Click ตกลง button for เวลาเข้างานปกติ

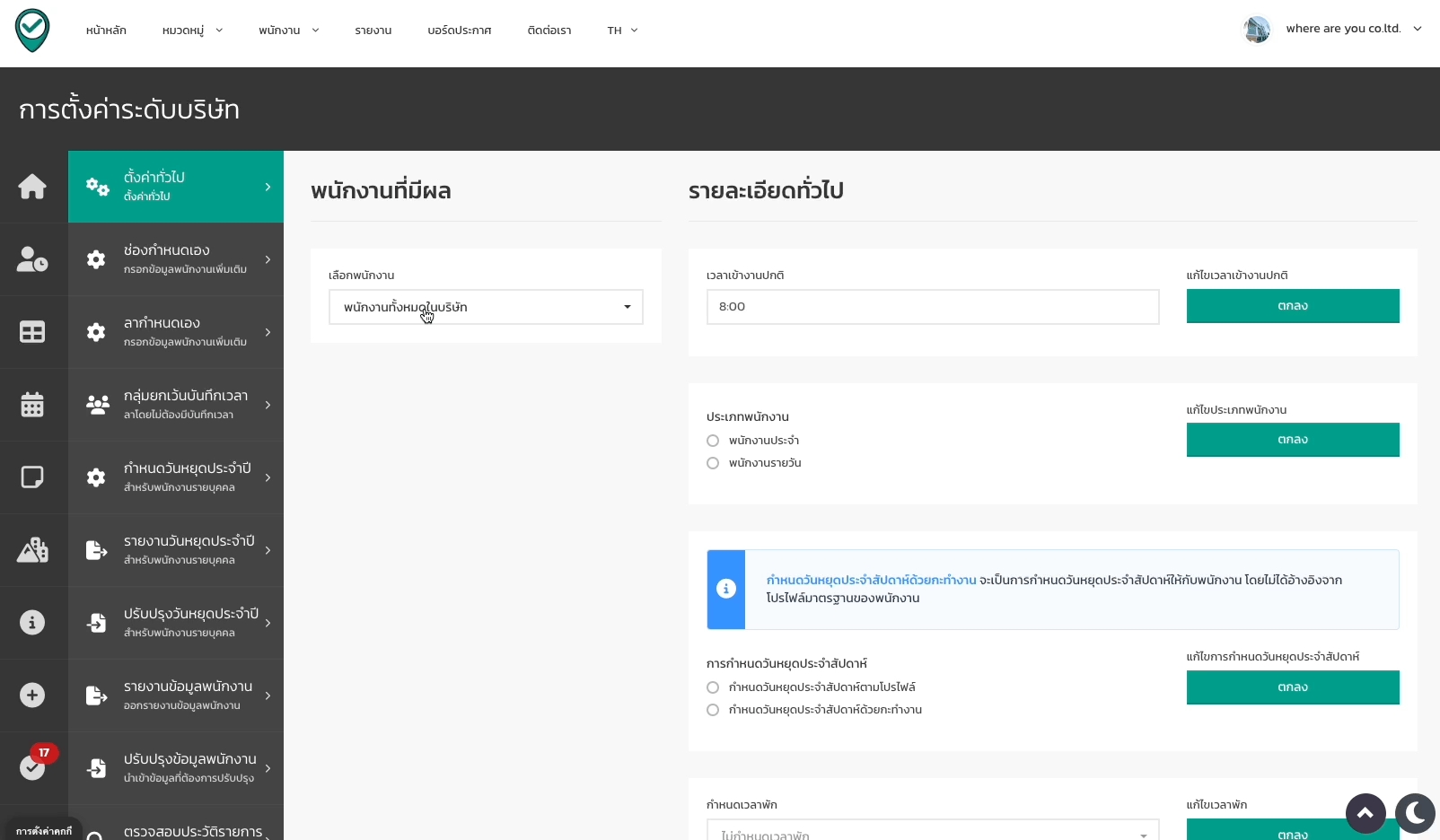1292,306
